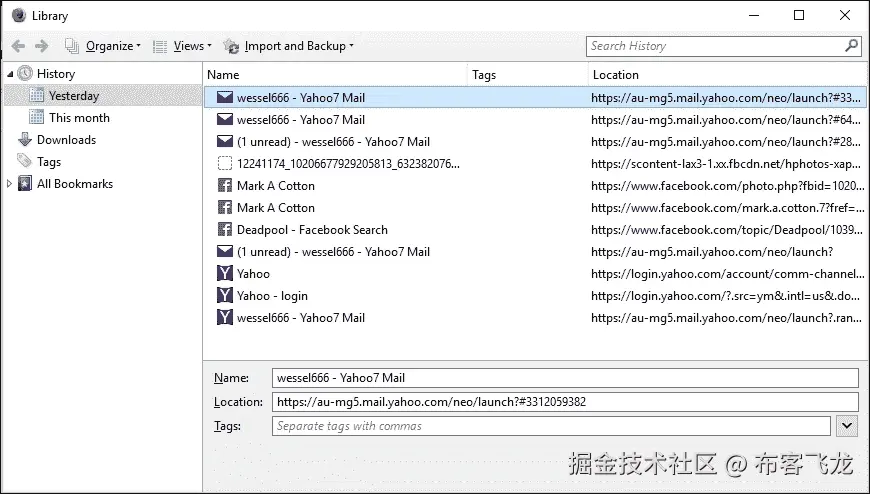Click the Tags input field
Screen dimensions: 870x494
click(x=551, y=426)
